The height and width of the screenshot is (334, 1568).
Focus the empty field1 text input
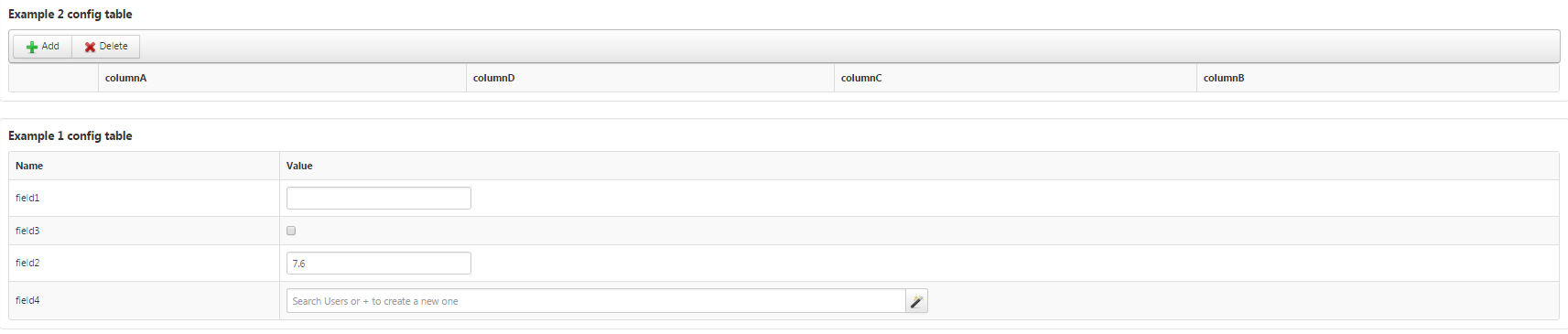click(379, 199)
